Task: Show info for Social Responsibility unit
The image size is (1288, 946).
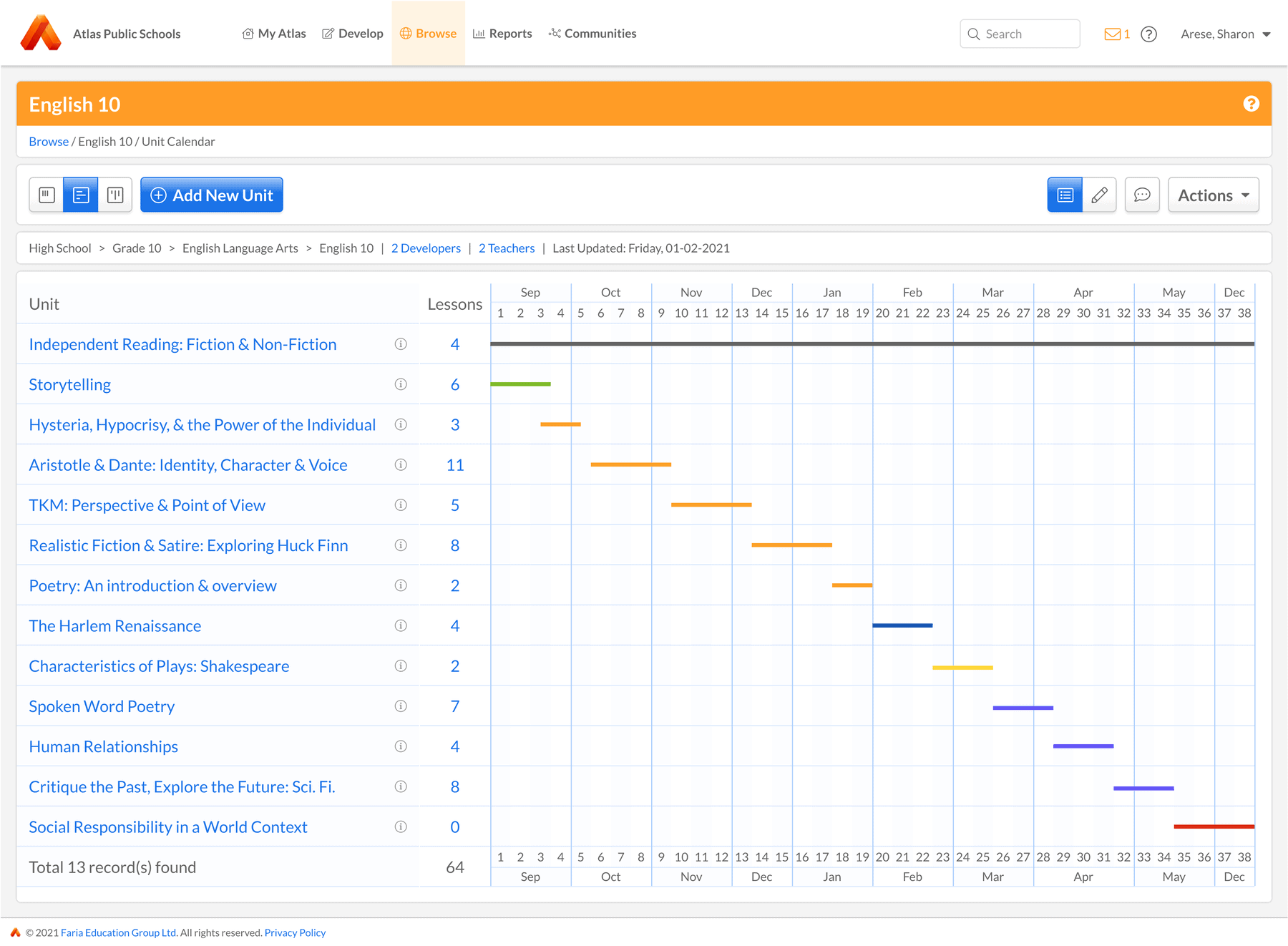Action: point(401,826)
